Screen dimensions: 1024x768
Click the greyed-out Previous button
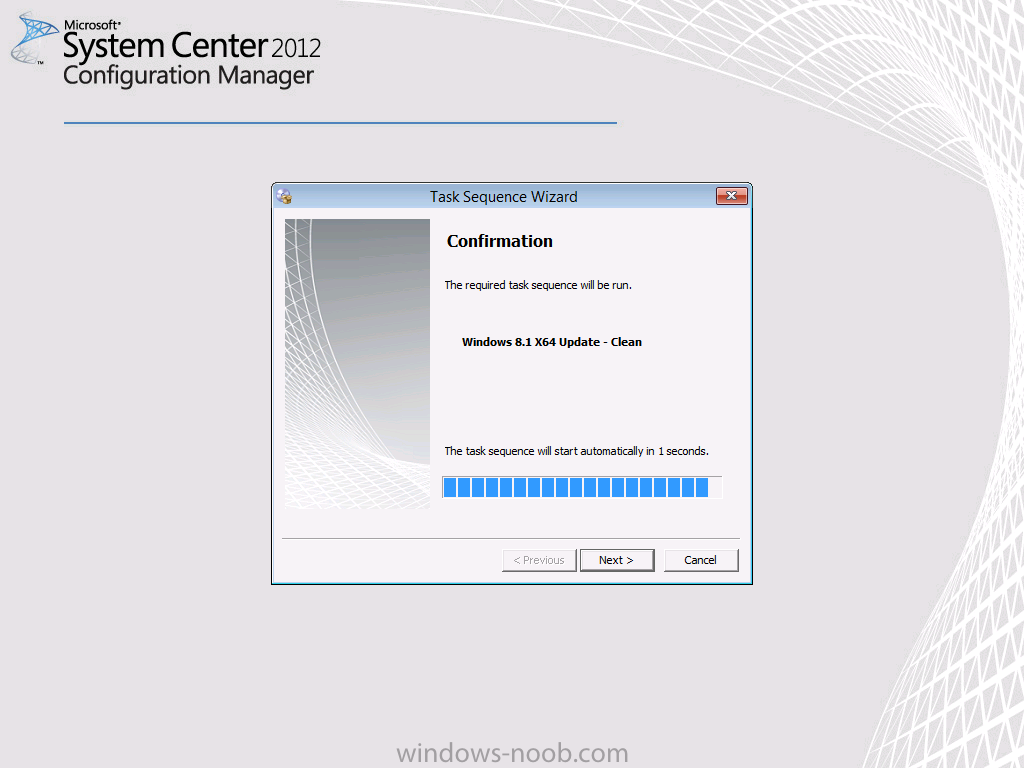pyautogui.click(x=539, y=560)
